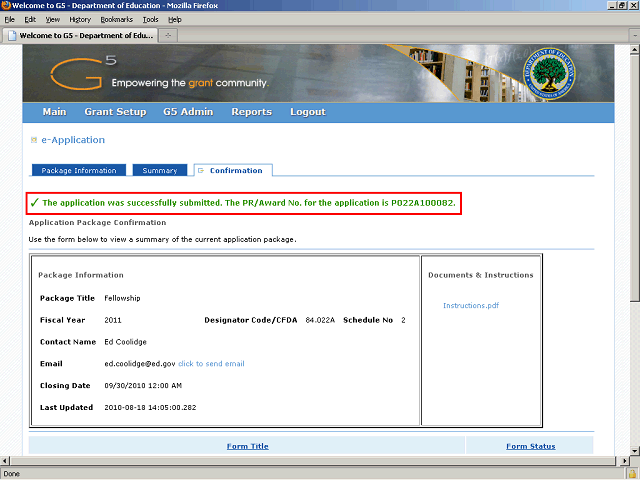The height and width of the screenshot is (480, 640).
Task: Click the small icon beside e-Application heading
Action: coord(34,140)
